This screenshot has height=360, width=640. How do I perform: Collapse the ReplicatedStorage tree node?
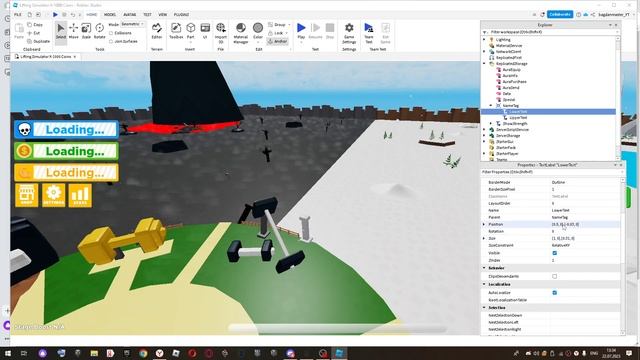click(x=484, y=64)
